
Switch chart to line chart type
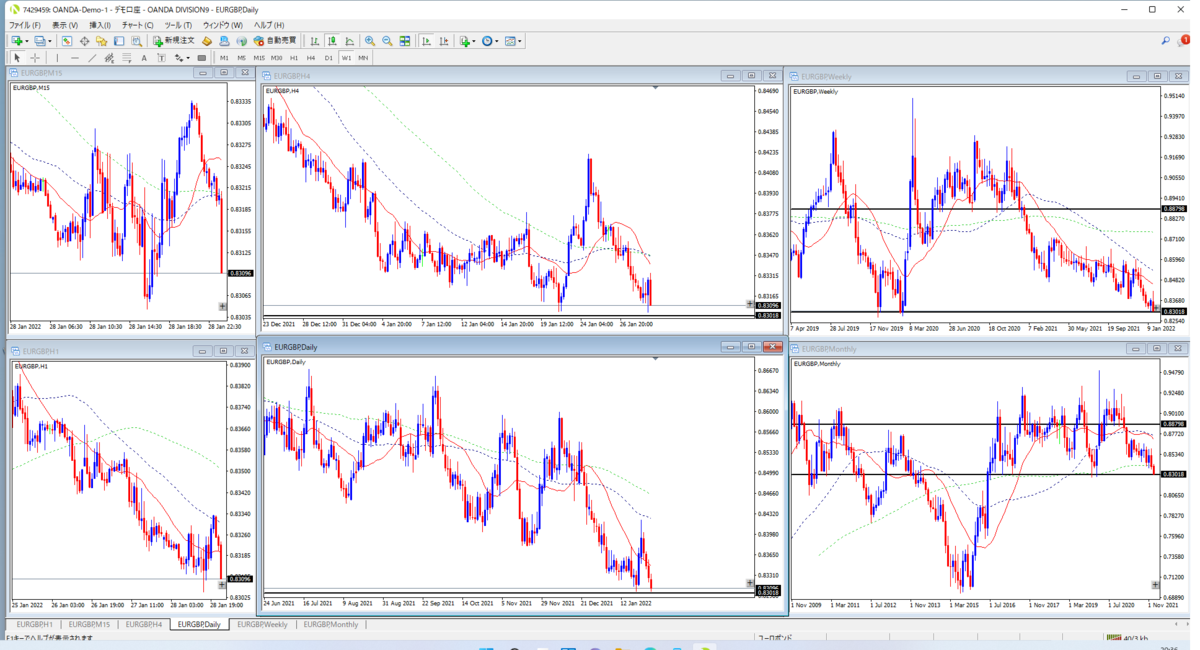[x=349, y=41]
